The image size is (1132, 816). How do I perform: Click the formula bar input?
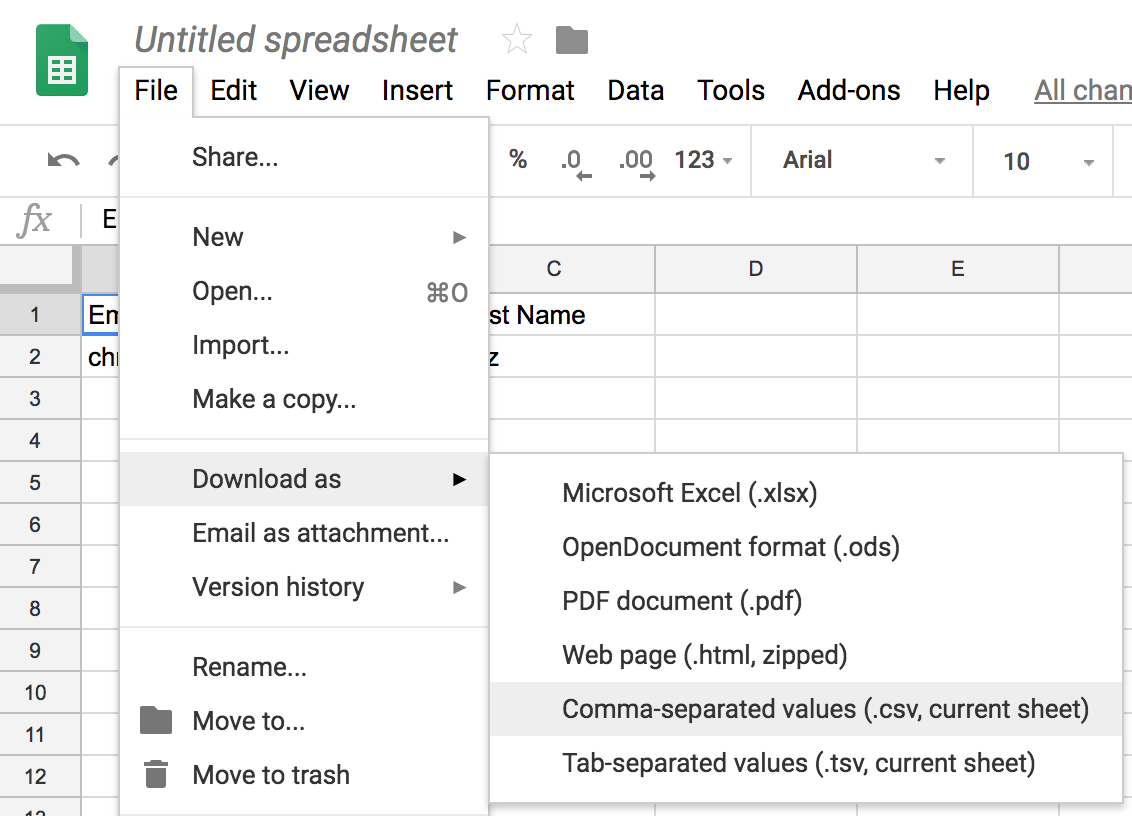(x=809, y=219)
